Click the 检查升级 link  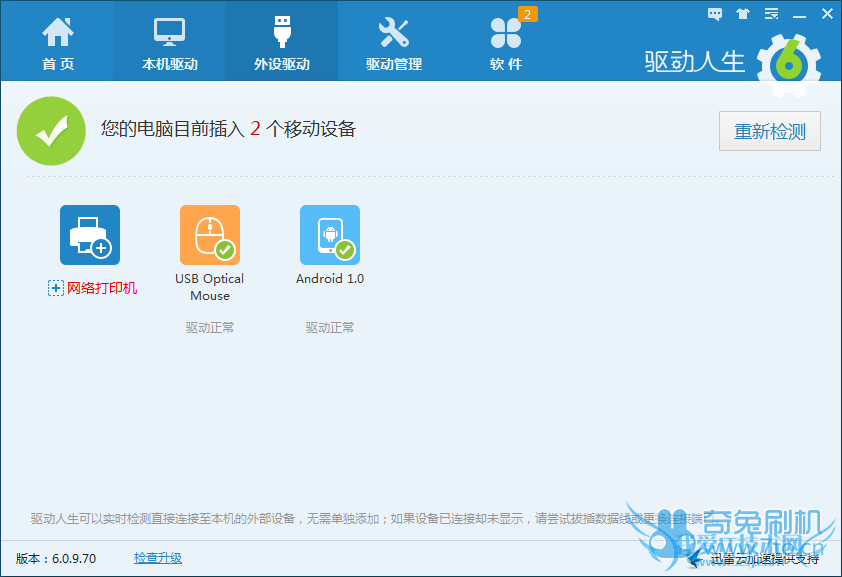click(x=158, y=558)
